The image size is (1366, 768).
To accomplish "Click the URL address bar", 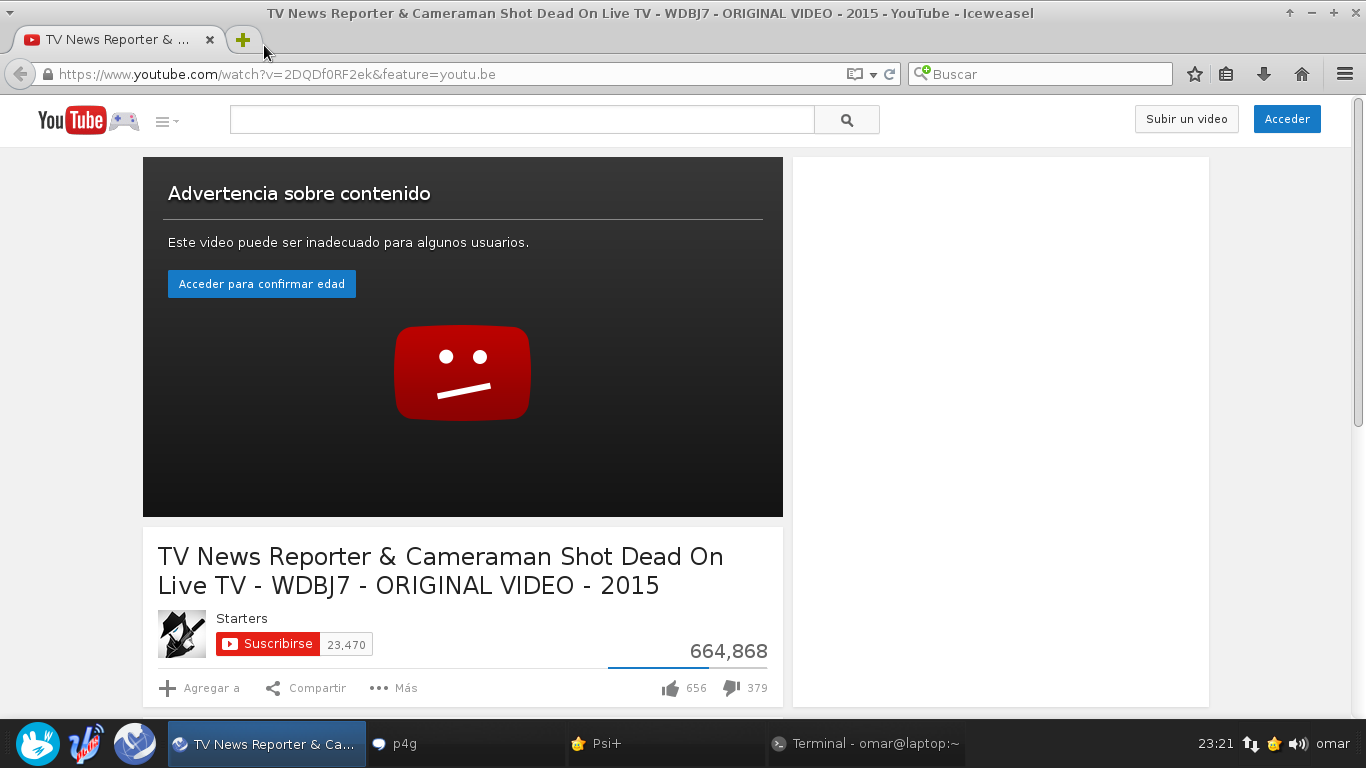I will click(450, 74).
